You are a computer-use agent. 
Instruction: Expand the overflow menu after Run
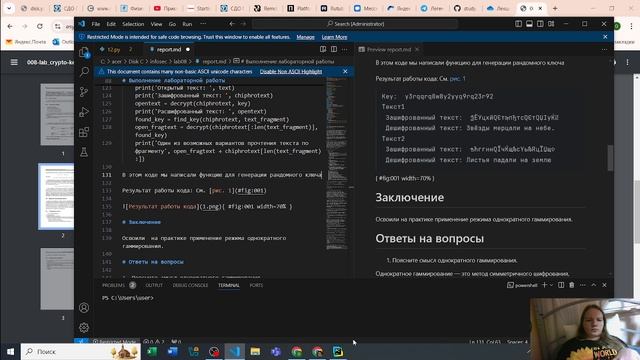(203, 24)
